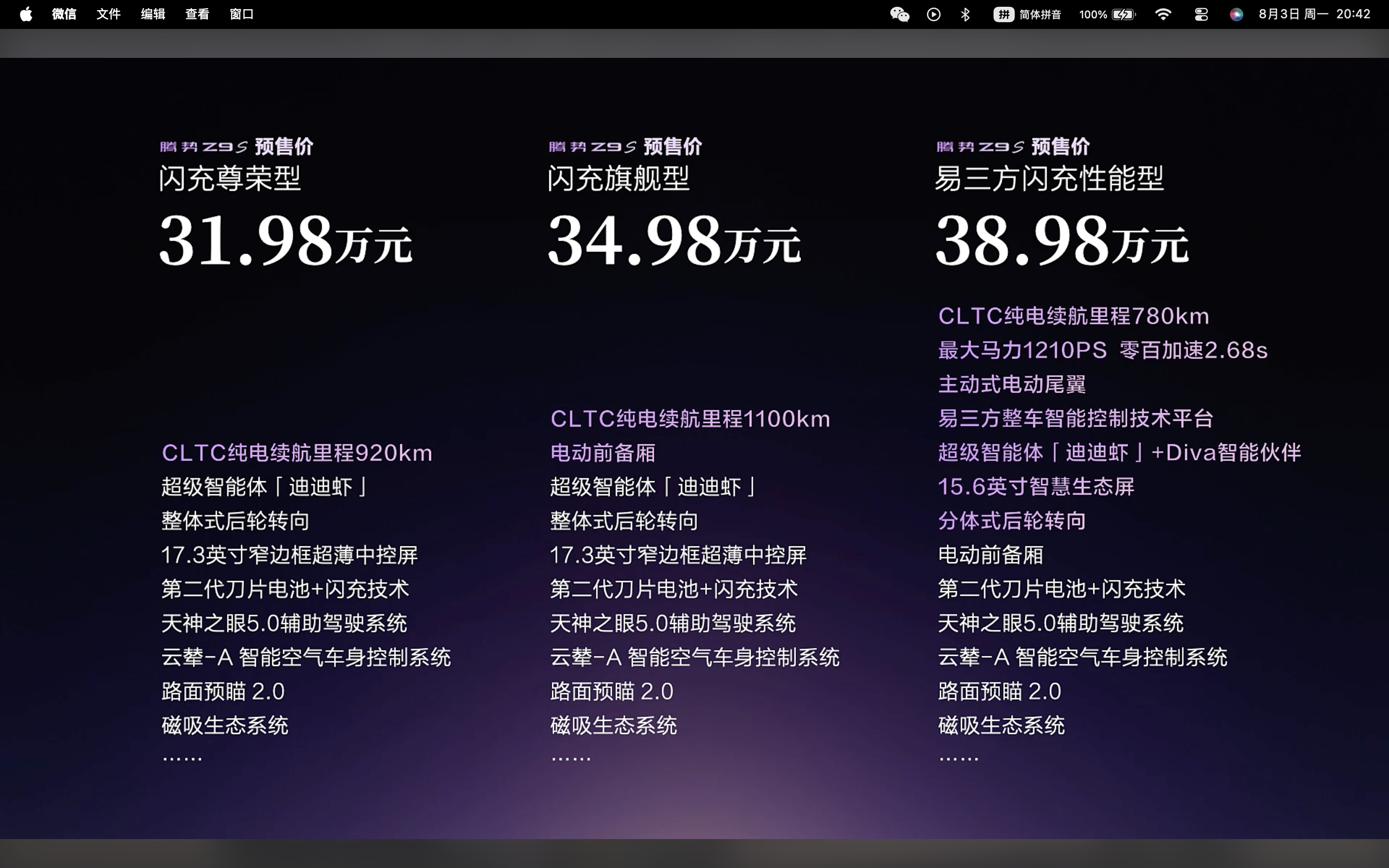Click the Siri icon
This screenshot has height=868, width=1389.
pyautogui.click(x=1236, y=14)
